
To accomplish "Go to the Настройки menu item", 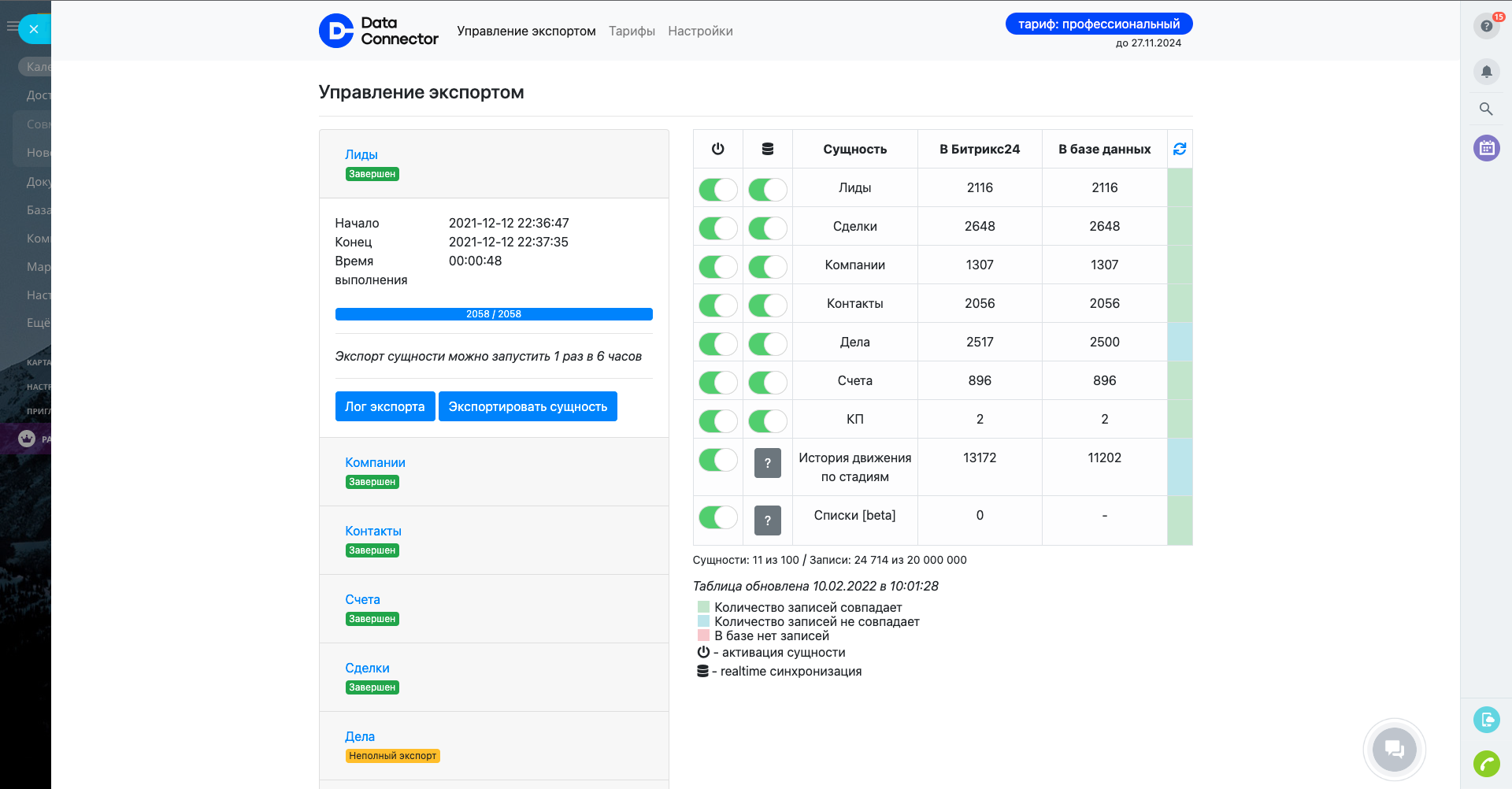I will (700, 31).
